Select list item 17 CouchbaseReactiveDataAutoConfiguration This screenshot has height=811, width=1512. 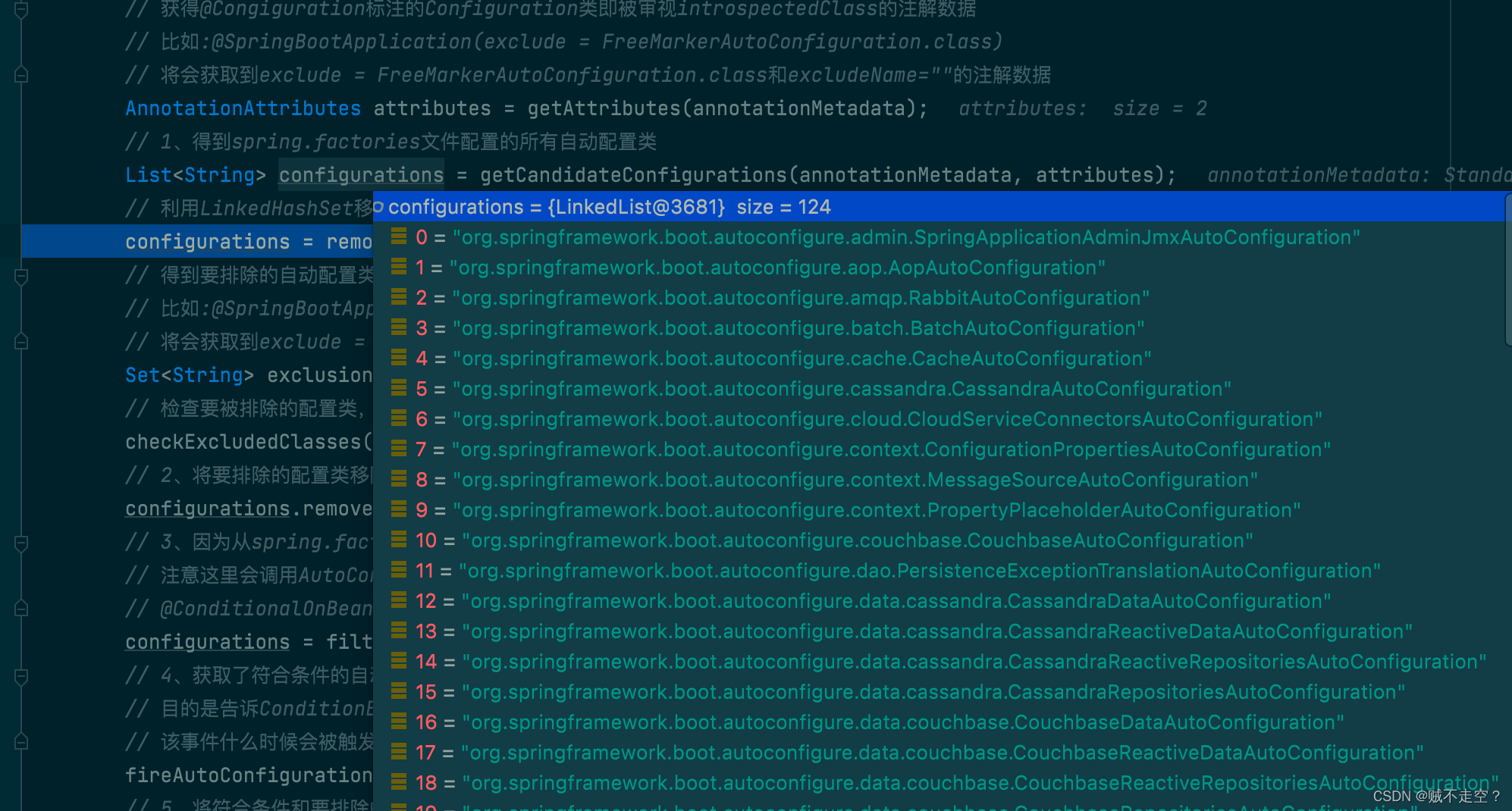pos(939,753)
